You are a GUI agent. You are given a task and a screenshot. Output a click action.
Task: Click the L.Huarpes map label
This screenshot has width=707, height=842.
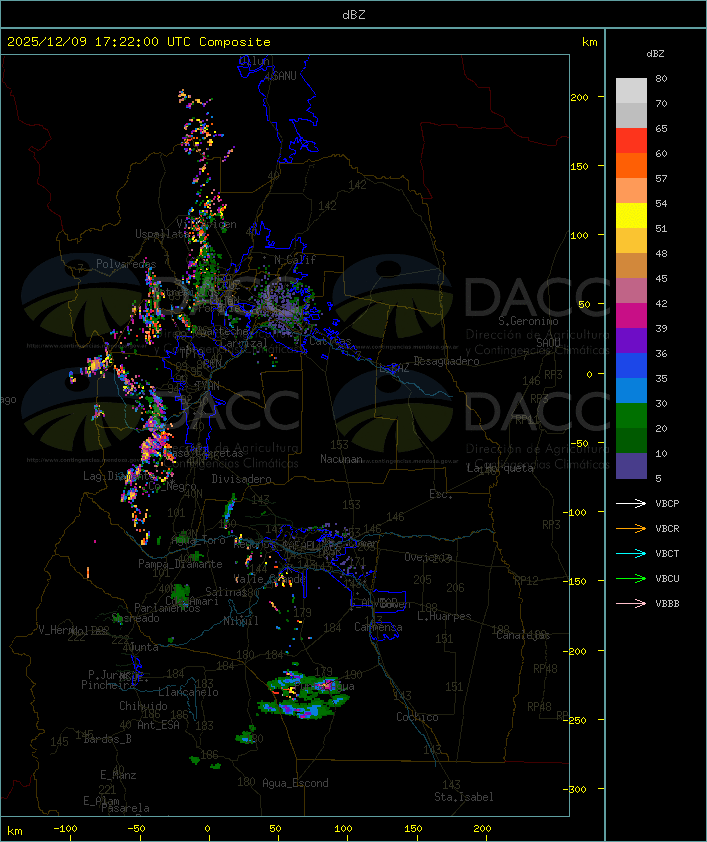click(444, 616)
